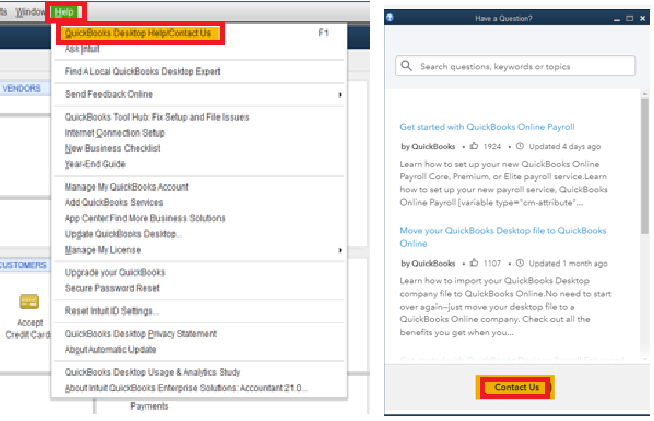Open Get started with QuickBooks Online Payroll
This screenshot has height=421, width=654.
487,127
